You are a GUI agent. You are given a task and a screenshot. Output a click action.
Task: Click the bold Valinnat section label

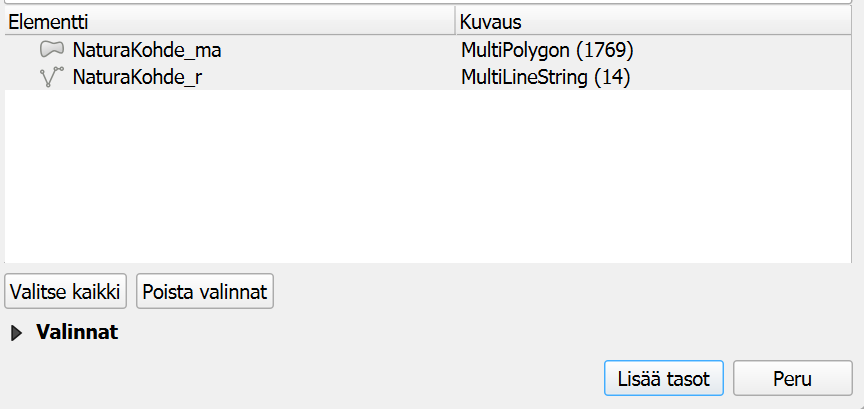(77, 333)
